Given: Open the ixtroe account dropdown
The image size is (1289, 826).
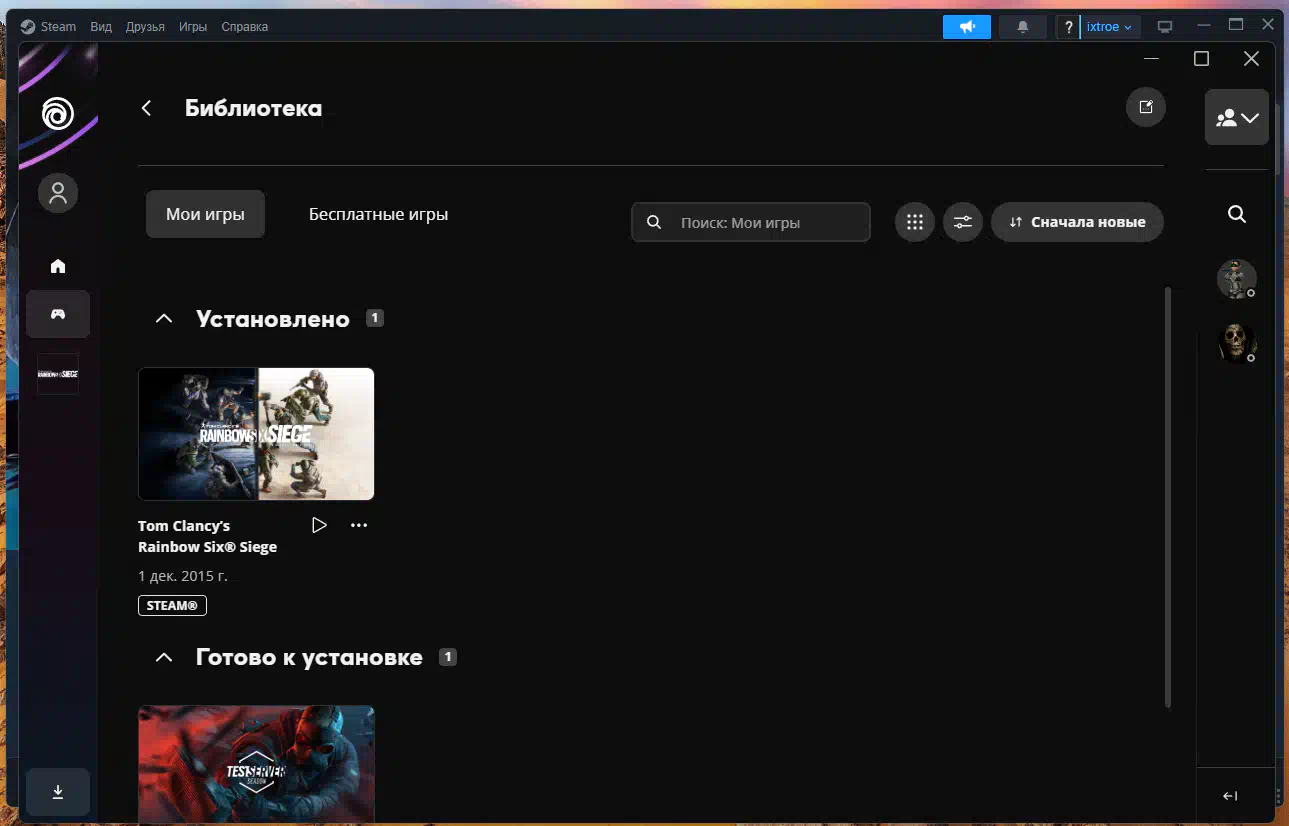Looking at the screenshot, I should (x=1110, y=27).
